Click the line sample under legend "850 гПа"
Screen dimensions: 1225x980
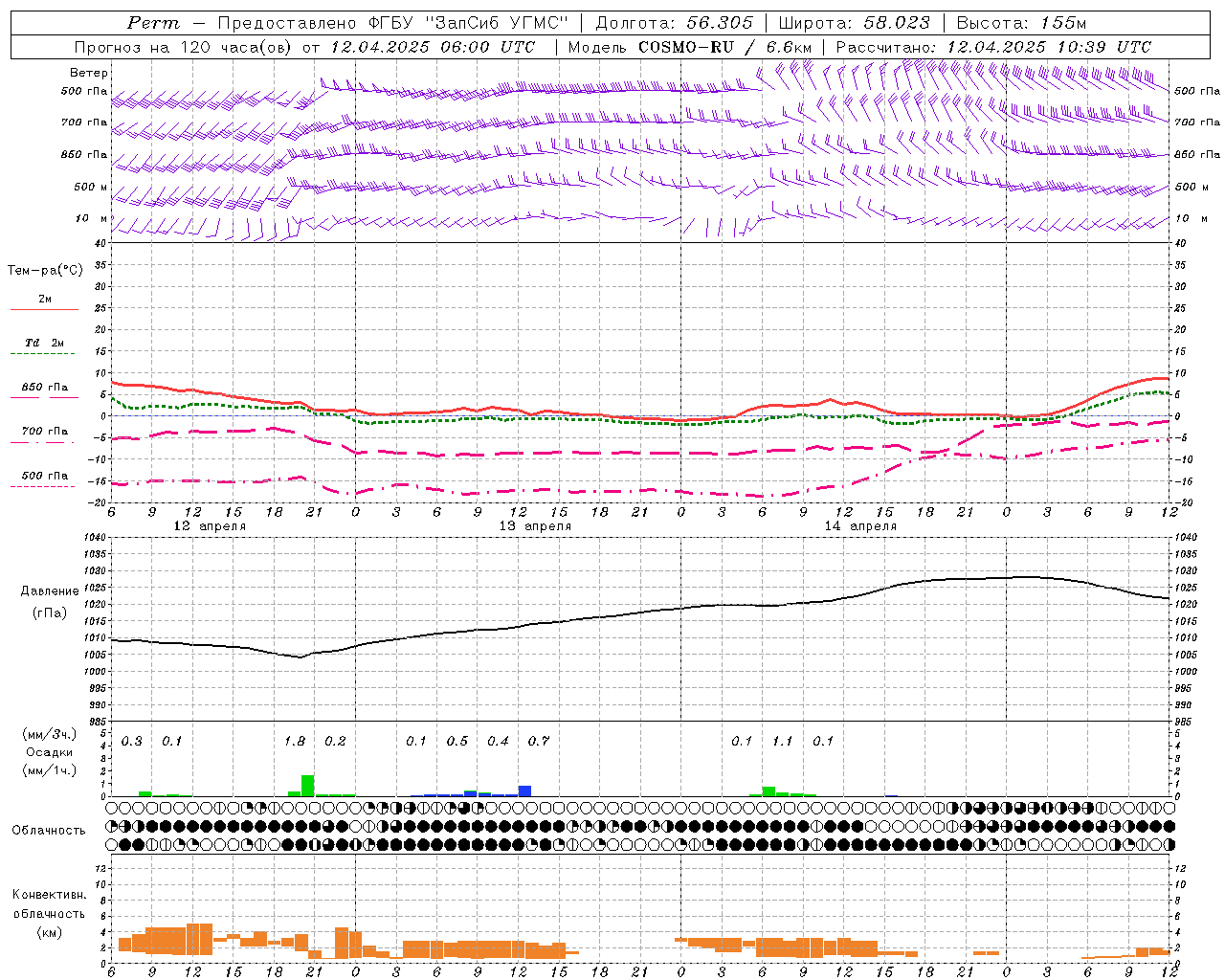[44, 397]
